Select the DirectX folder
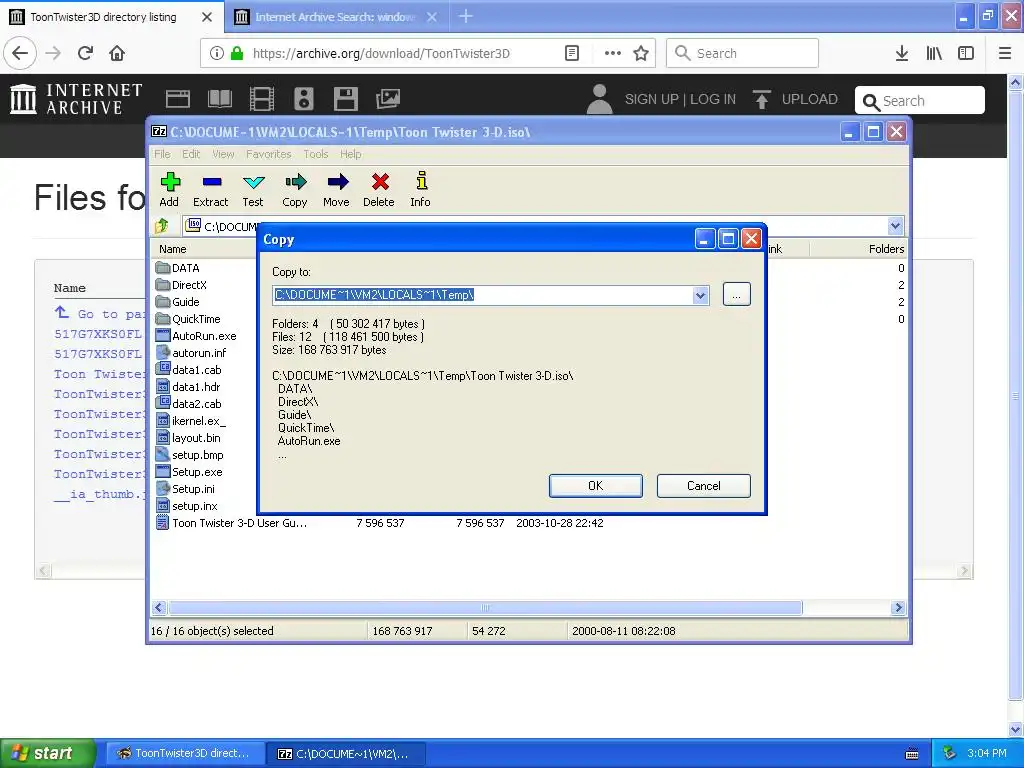 click(182, 285)
